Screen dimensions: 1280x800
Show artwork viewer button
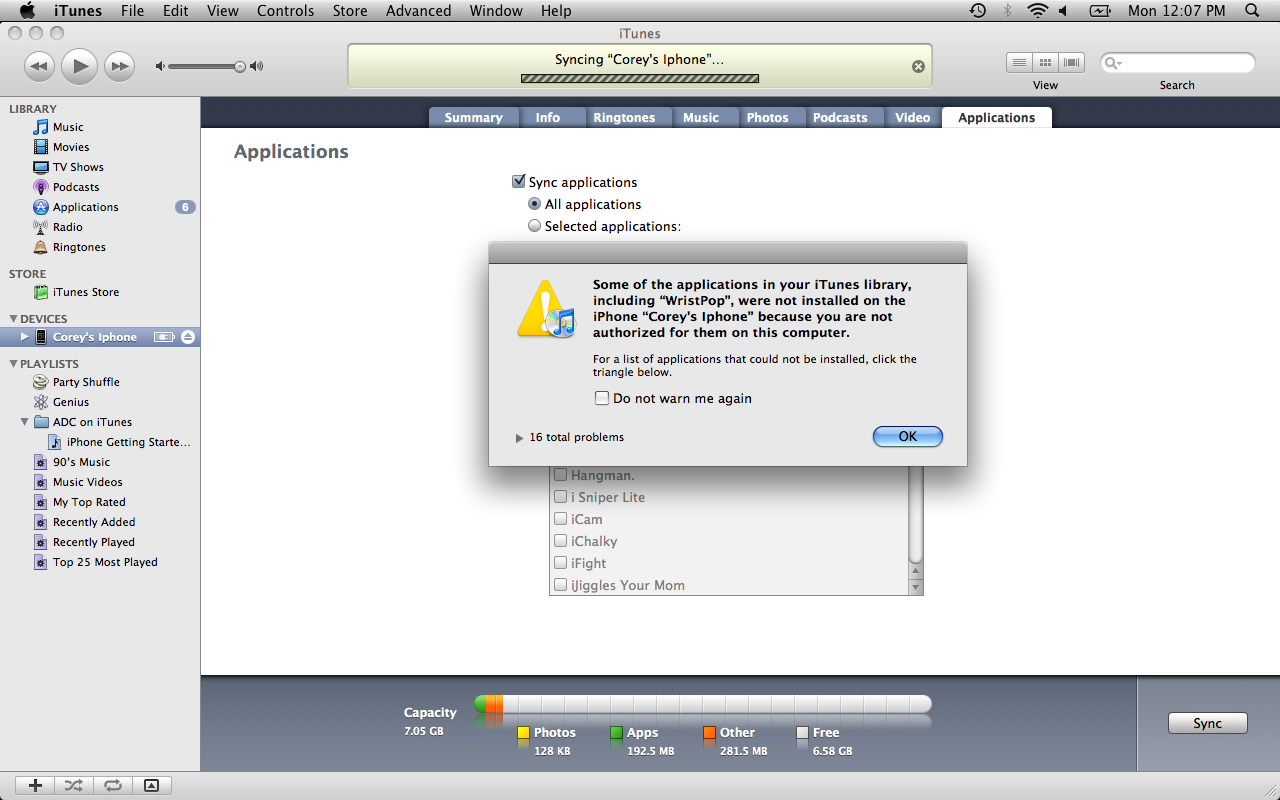tap(151, 786)
